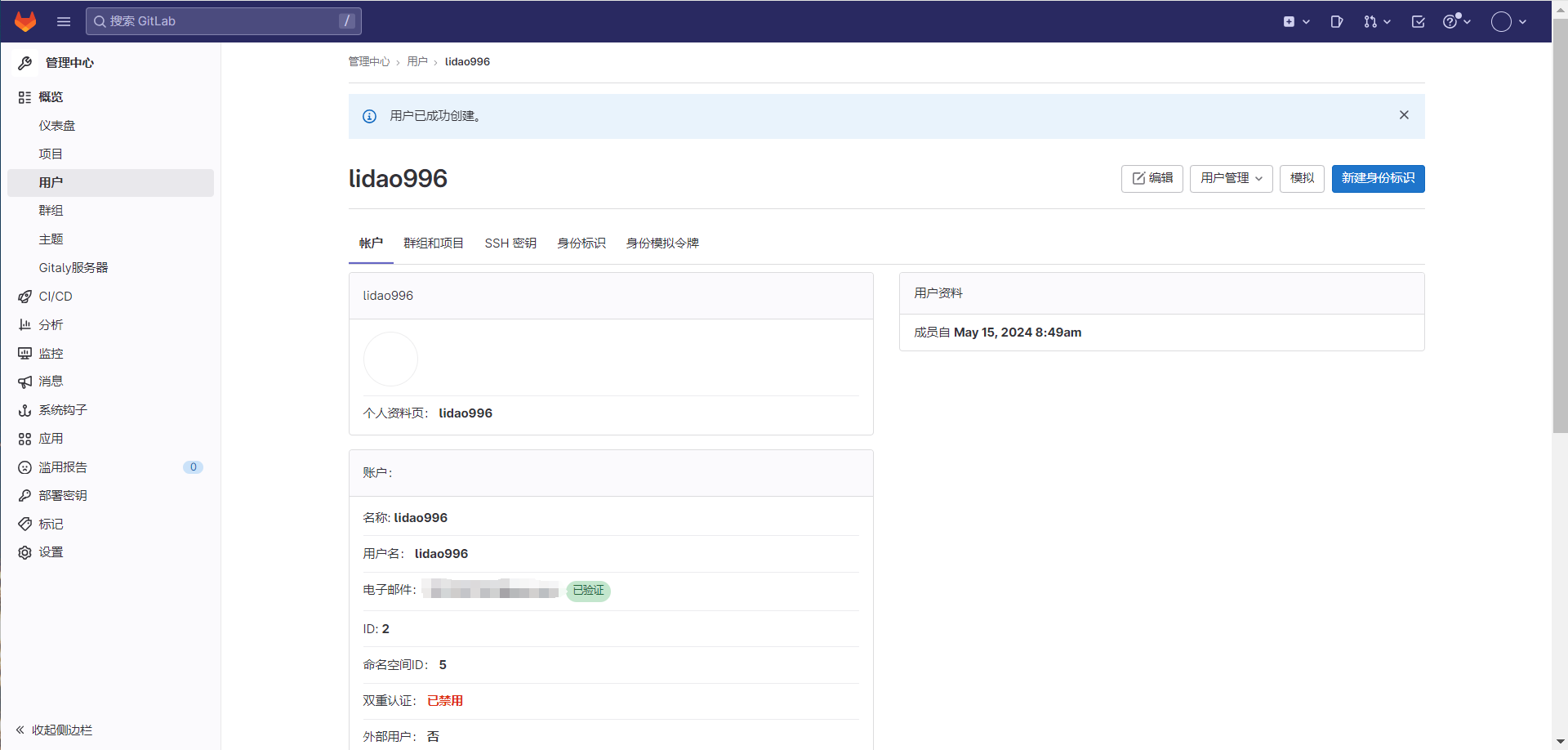The image size is (1568, 750).
Task: Click the CI/CD rocket icon
Action: [24, 297]
